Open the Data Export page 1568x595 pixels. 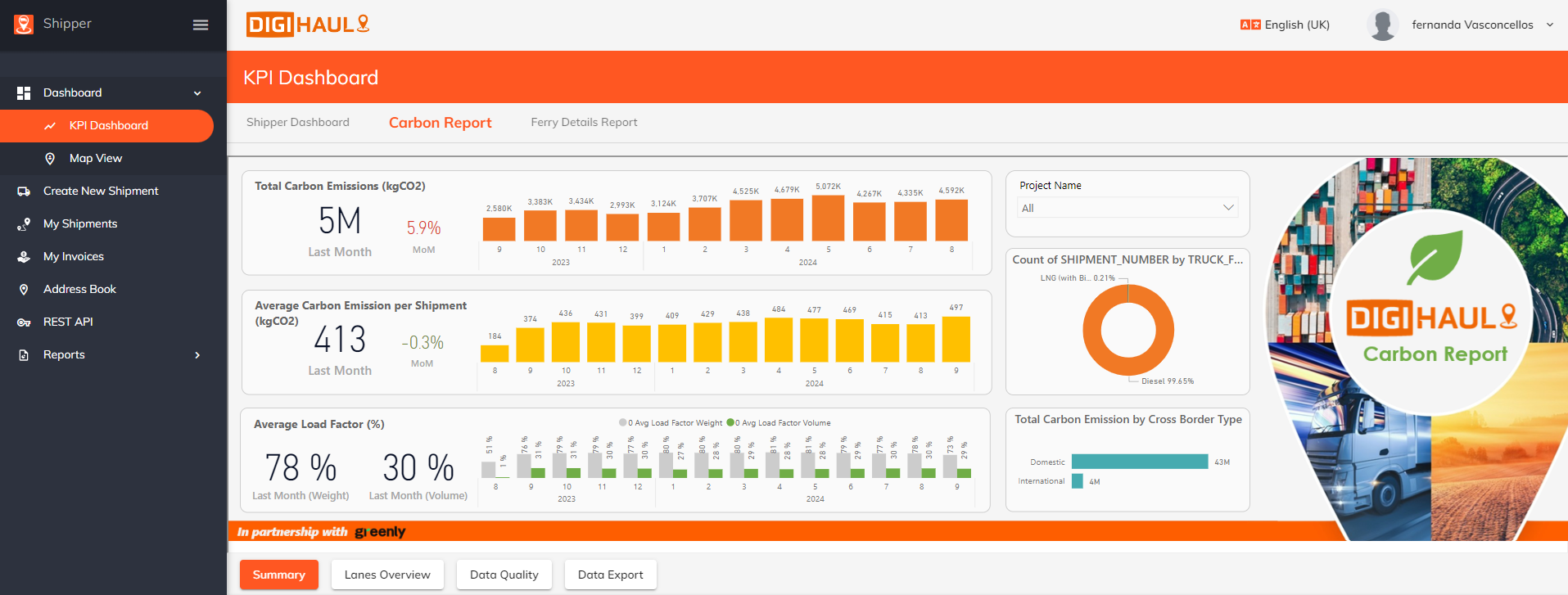611,575
